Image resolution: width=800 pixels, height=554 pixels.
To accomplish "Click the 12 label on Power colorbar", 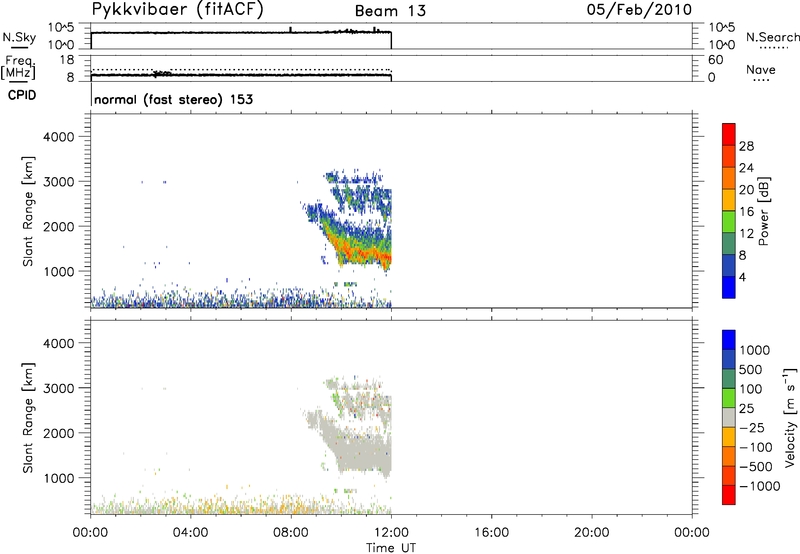I will pyautogui.click(x=746, y=234).
